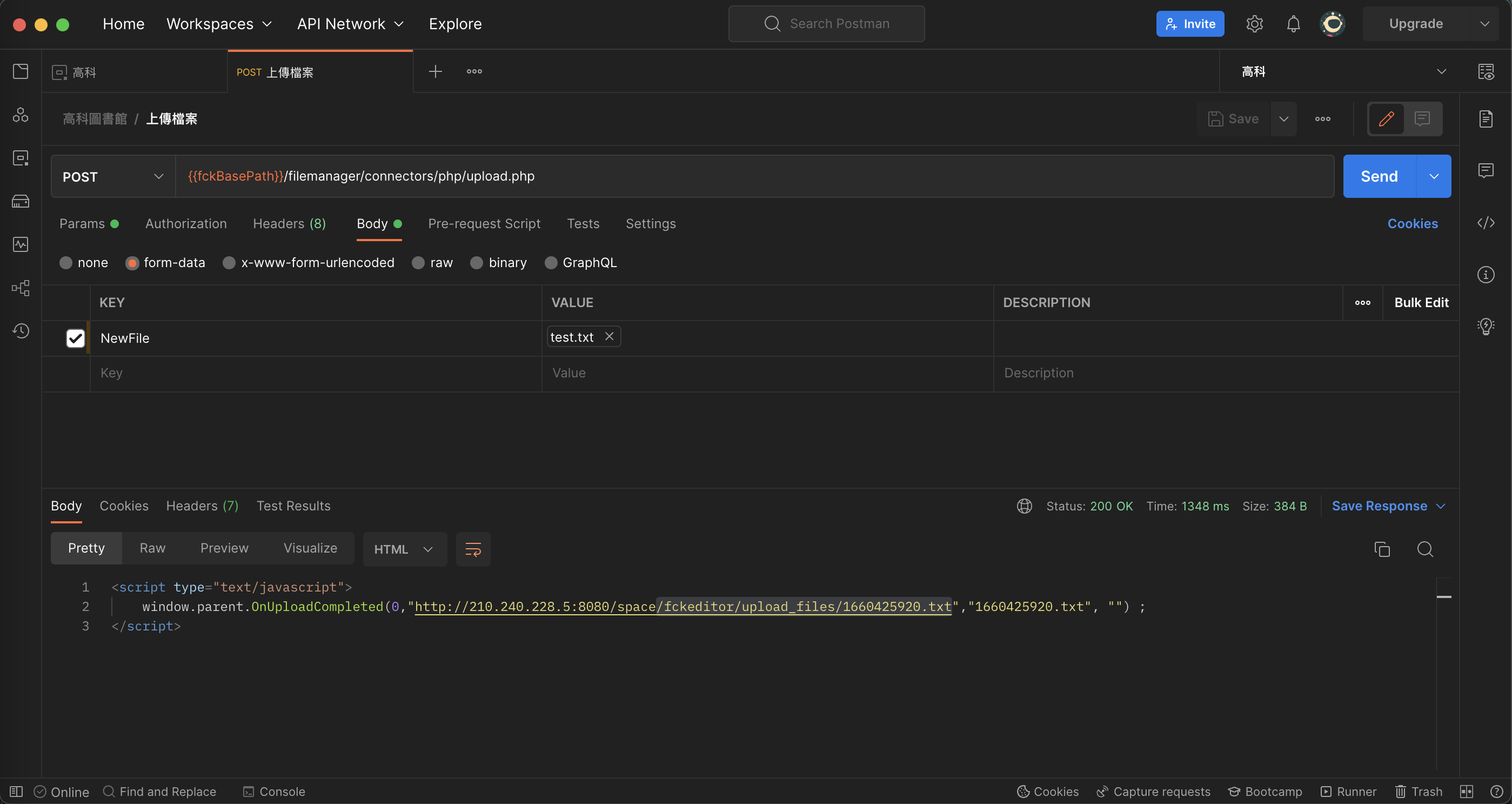Open the environment quick look icon
Viewport: 1512px width, 804px height.
[x=1486, y=72]
